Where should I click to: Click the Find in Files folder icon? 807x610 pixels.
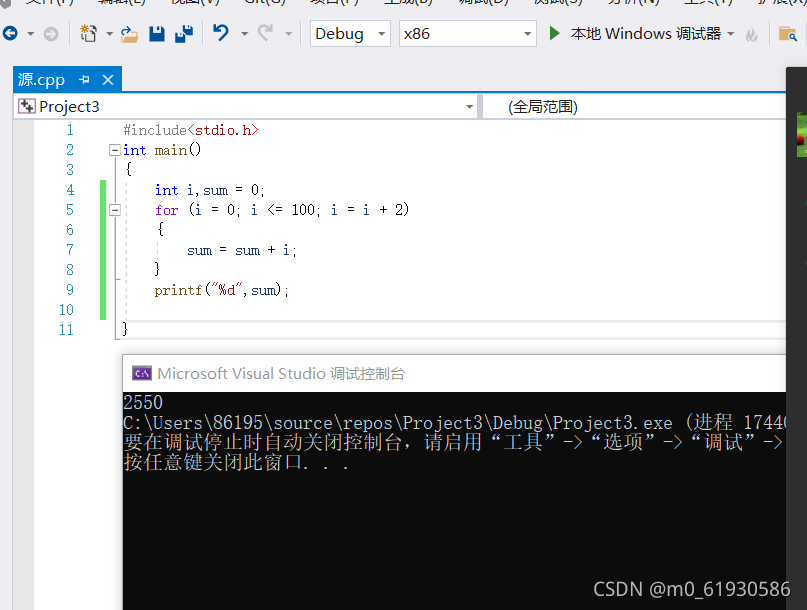point(787,34)
